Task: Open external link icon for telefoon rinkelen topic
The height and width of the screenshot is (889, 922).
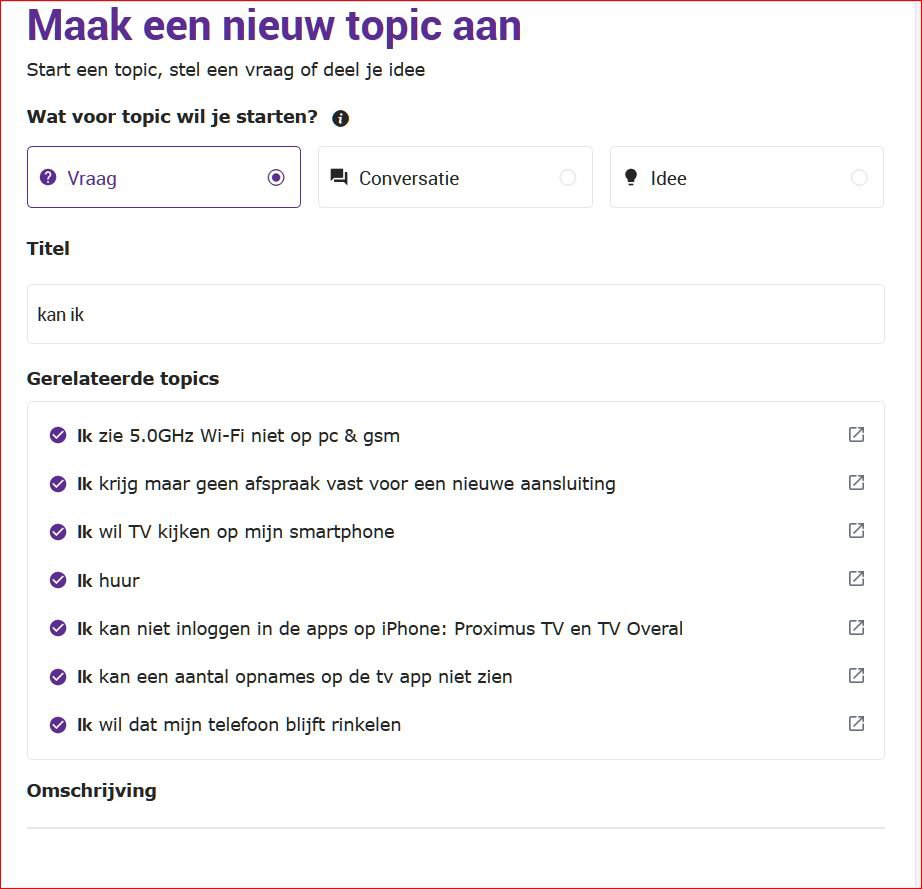Action: 856,724
